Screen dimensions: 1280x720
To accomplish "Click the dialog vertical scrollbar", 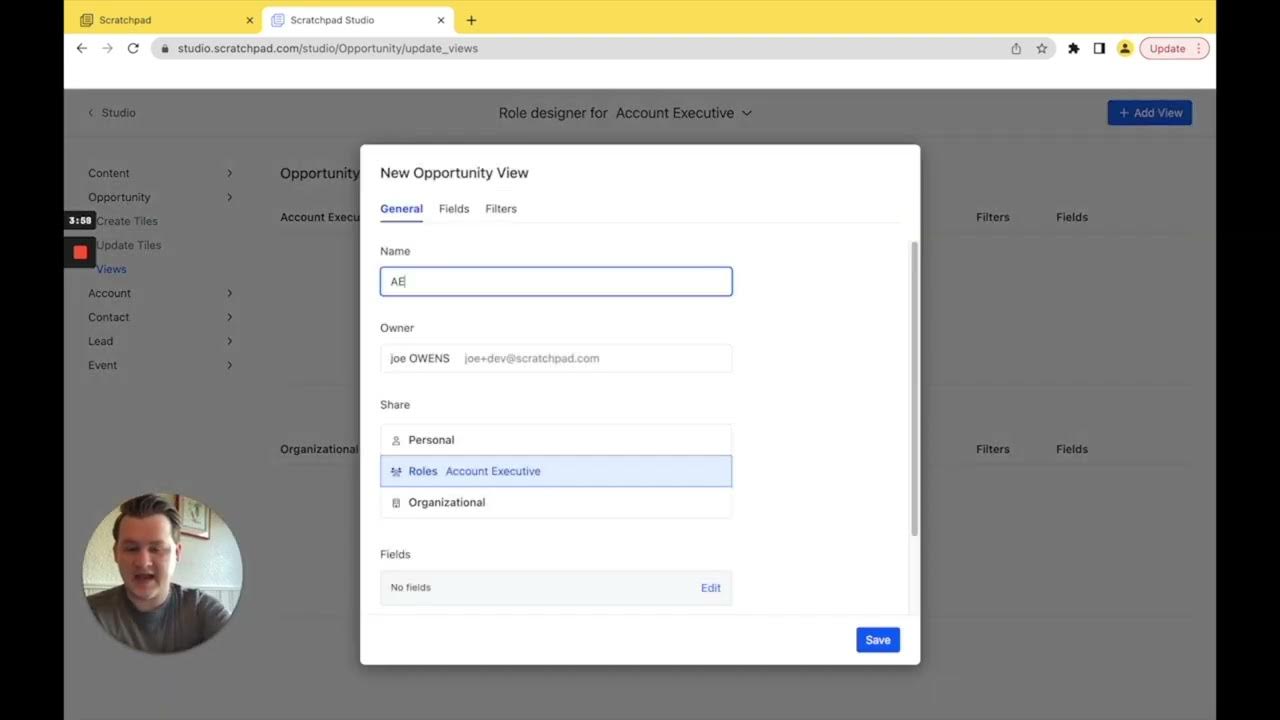I will point(913,388).
